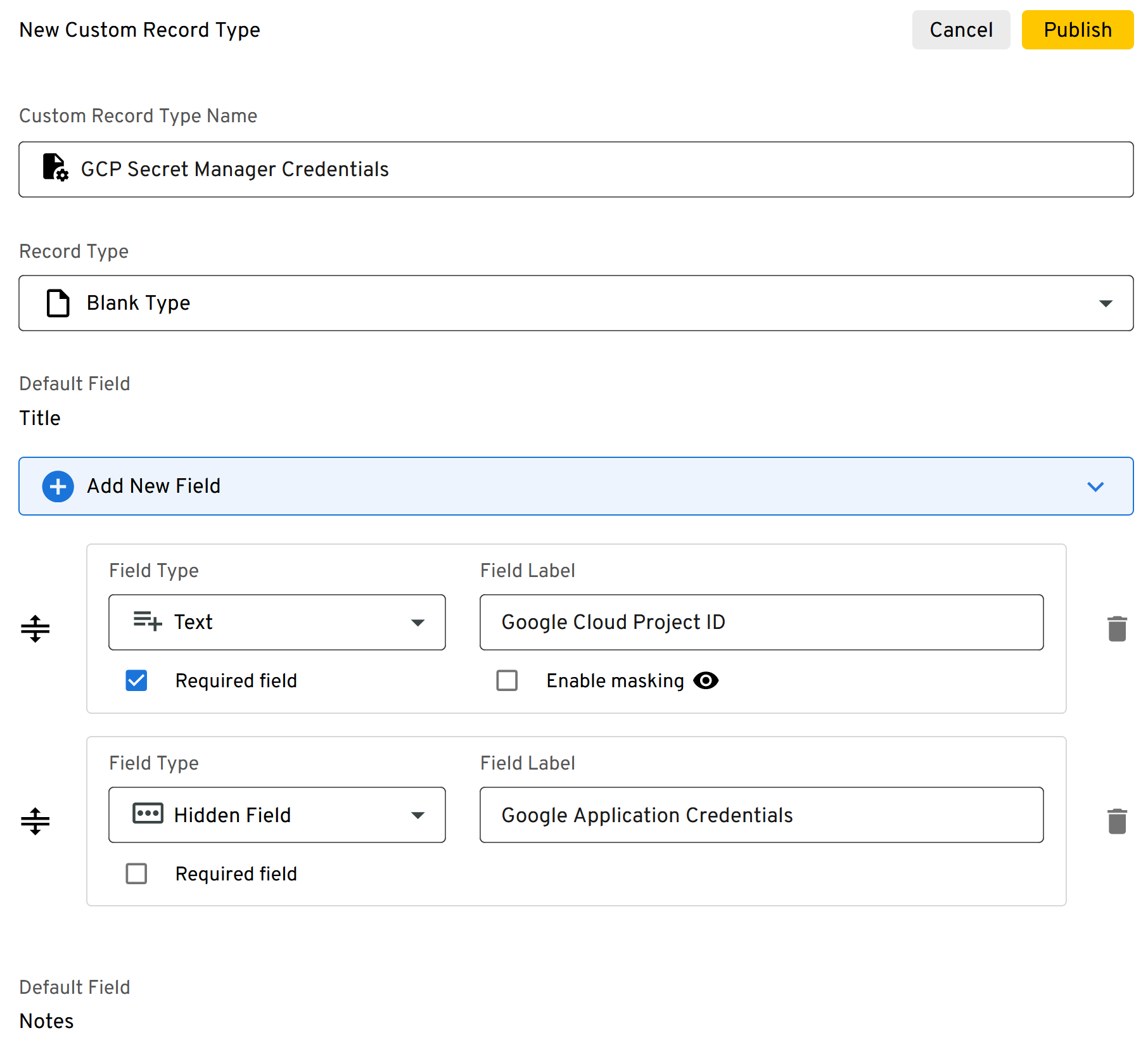Screen dimensions: 1148x1047
Task: Click the Text field type icon
Action: click(146, 622)
